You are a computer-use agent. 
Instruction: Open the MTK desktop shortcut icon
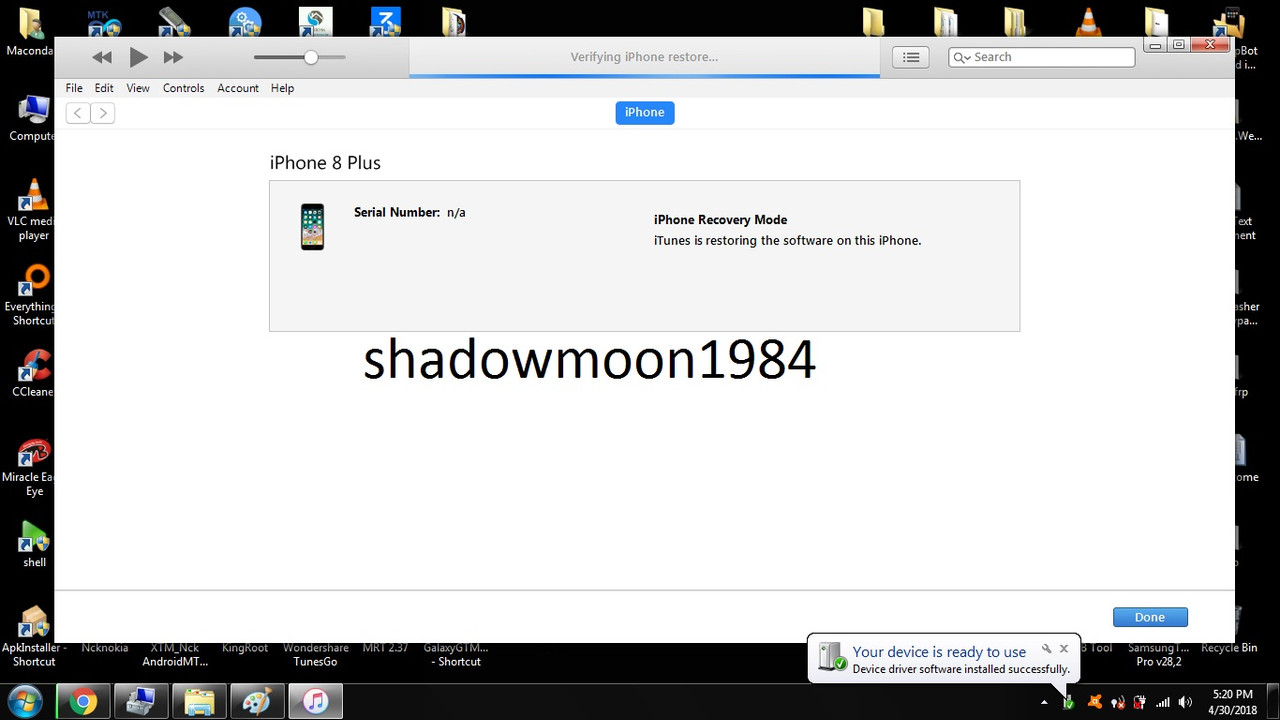pos(103,22)
